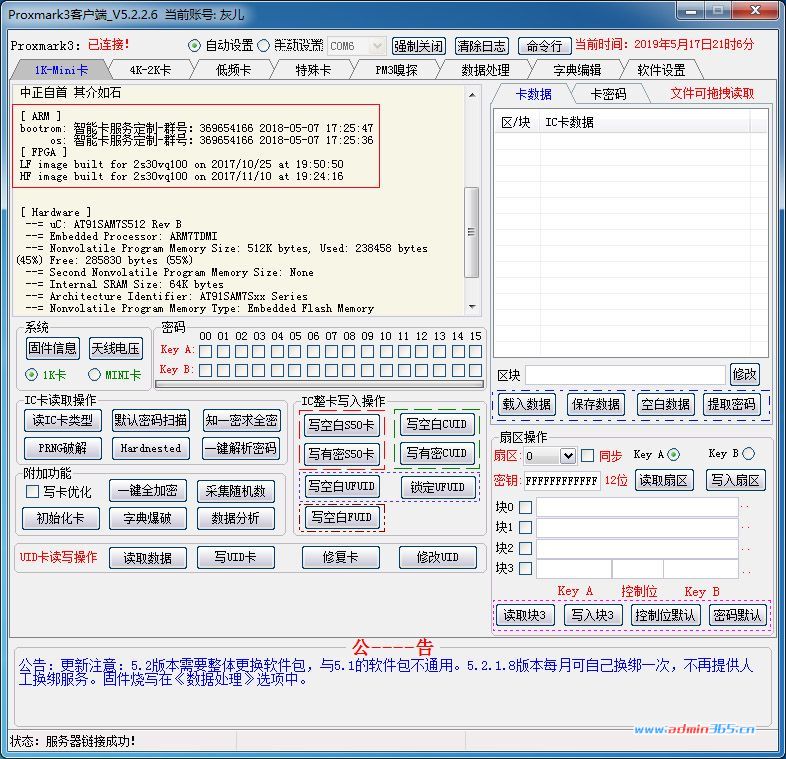Open the 特殊卡 tab
Screen dimensions: 786x759
[x=313, y=70]
